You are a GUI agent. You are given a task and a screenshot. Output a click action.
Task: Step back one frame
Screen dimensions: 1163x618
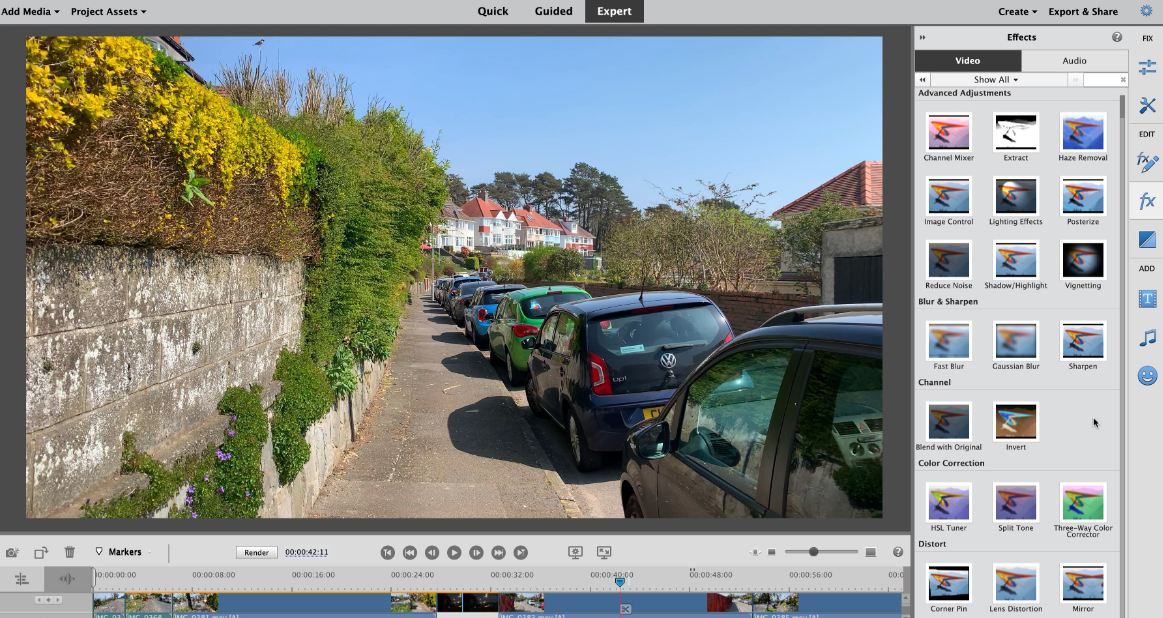pyautogui.click(x=432, y=552)
